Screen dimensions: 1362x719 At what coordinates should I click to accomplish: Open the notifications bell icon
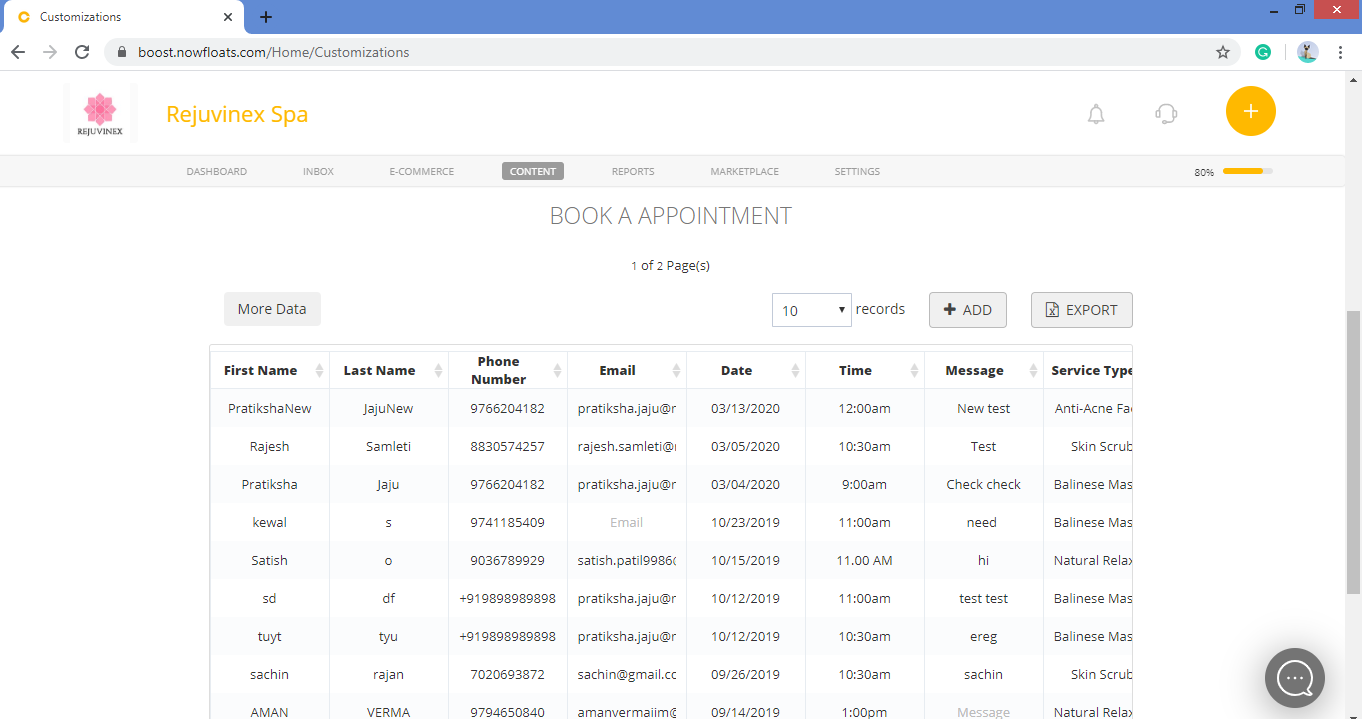pos(1095,113)
